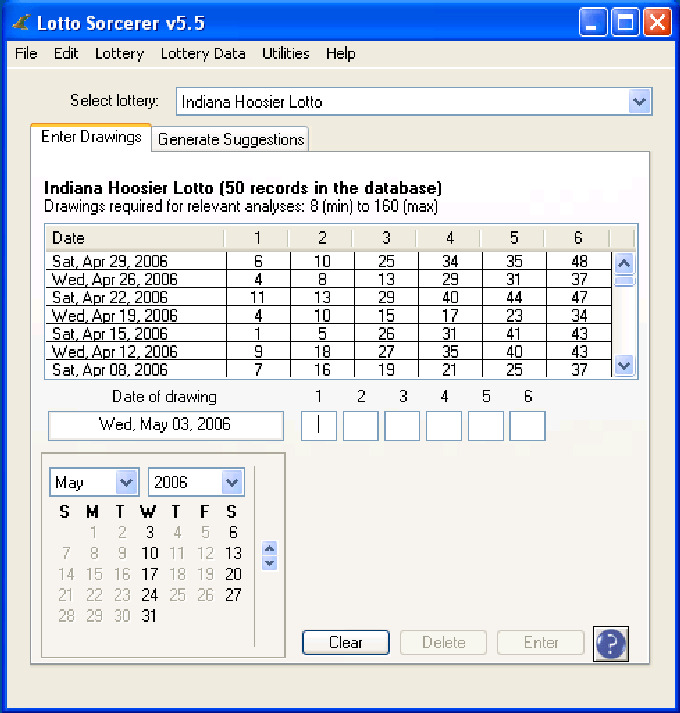Click the Date column header
This screenshot has height=713, width=680.
135,238
